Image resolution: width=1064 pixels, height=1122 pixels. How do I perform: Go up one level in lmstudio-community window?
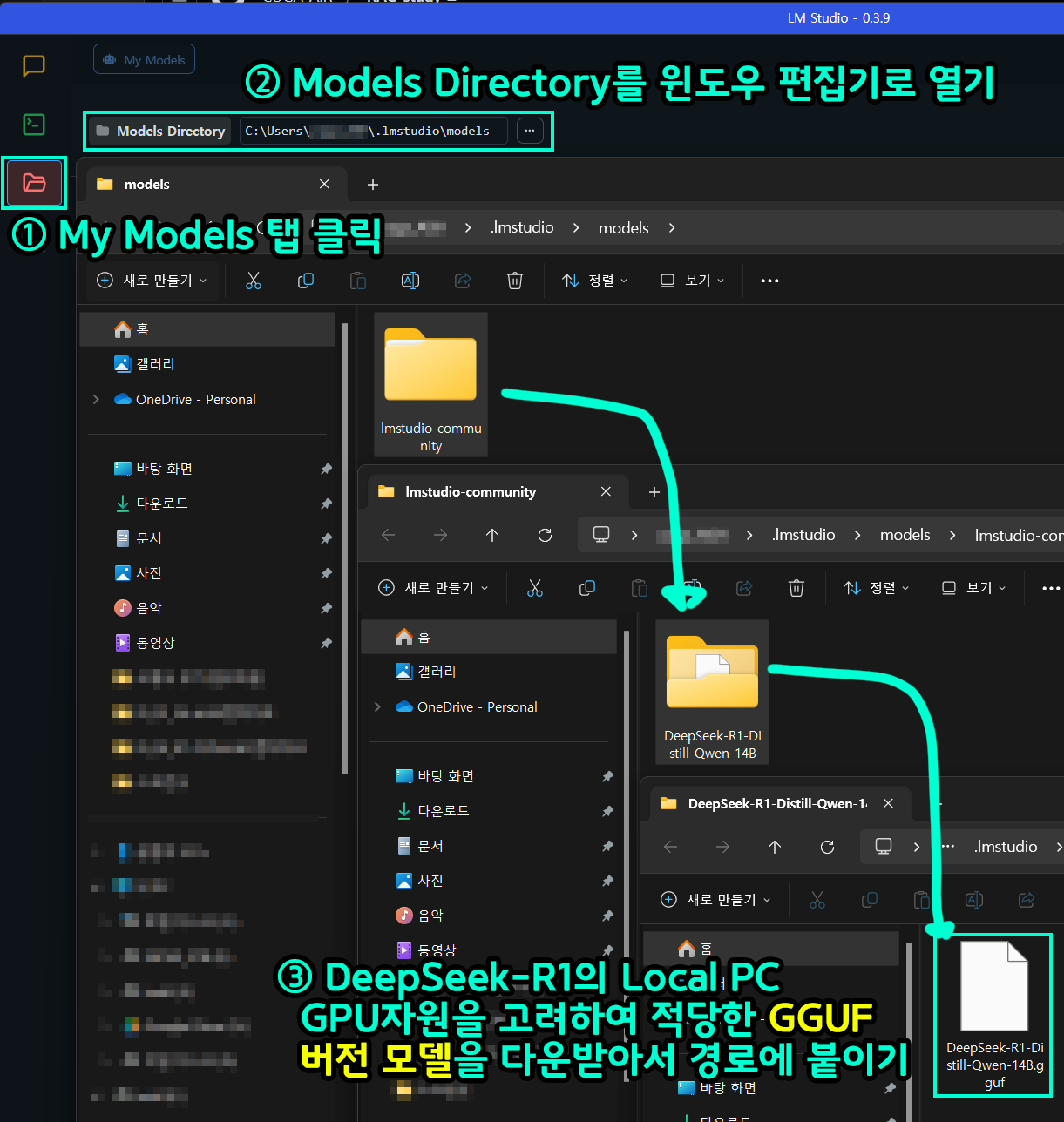point(492,535)
